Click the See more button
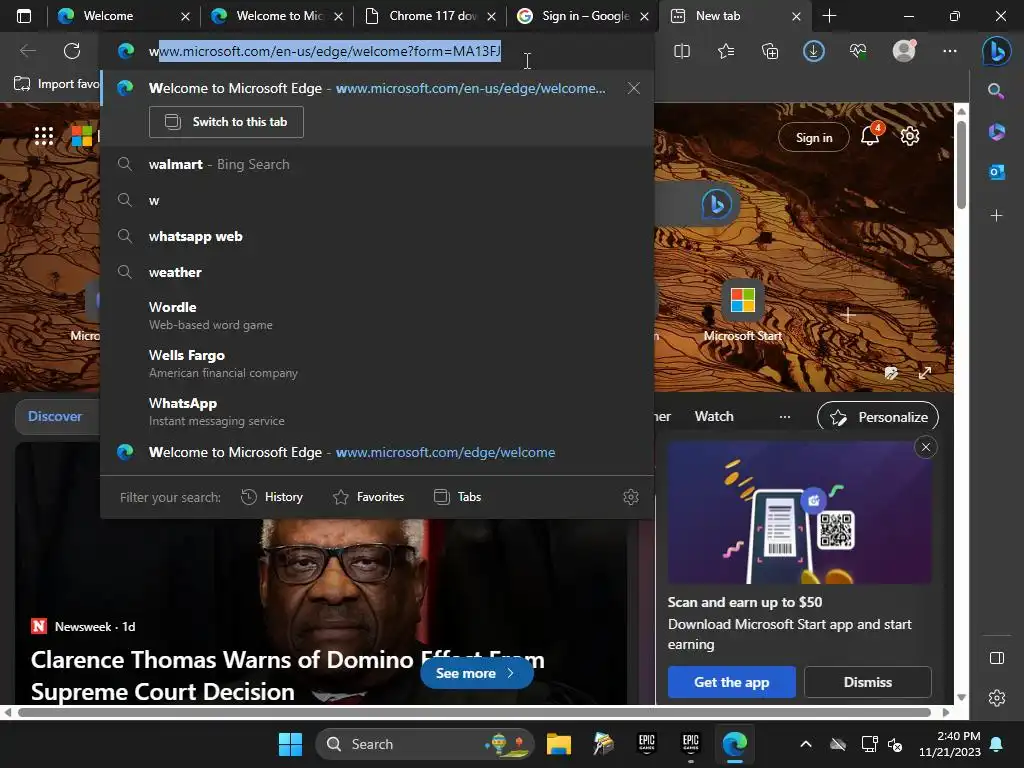The image size is (1024, 768). pos(476,673)
